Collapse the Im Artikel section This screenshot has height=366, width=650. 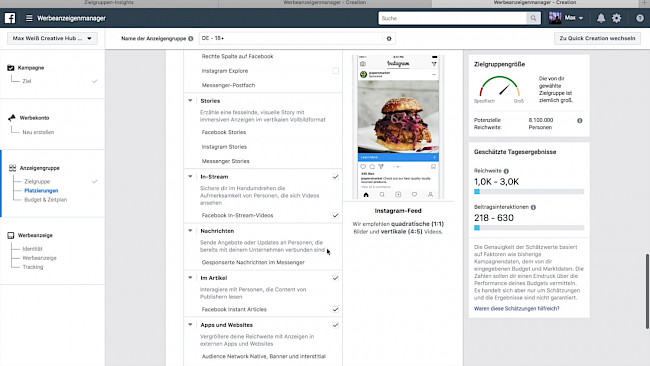[x=190, y=278]
